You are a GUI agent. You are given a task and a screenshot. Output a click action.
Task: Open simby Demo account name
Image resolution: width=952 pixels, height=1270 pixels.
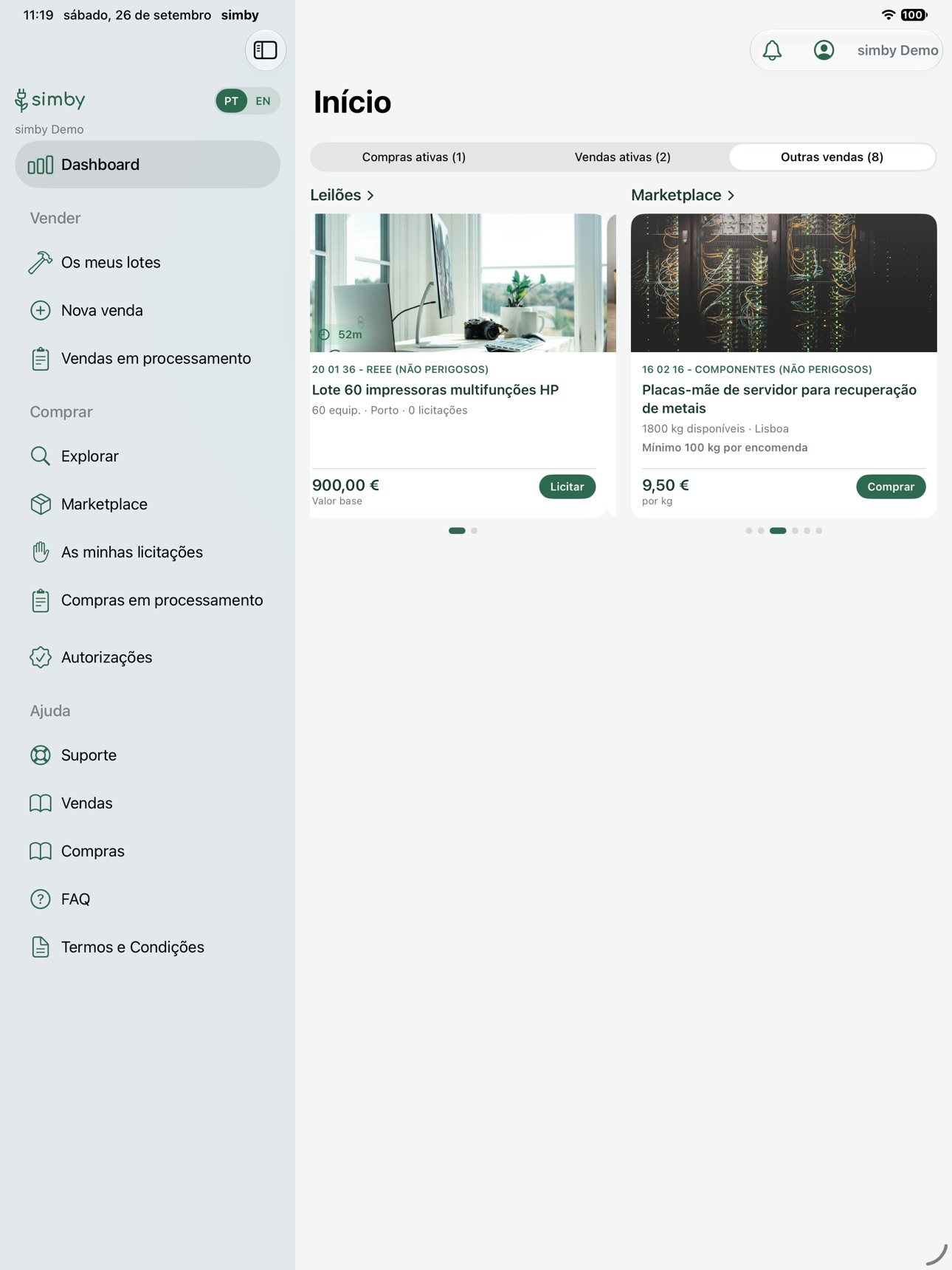(x=897, y=50)
